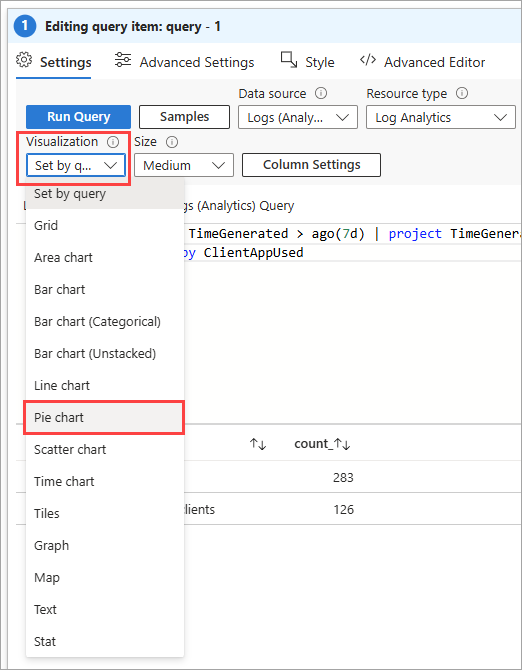Screen dimensions: 522x670
Task: Switch to the Advanced Settings tab
Action: [x=185, y=62]
